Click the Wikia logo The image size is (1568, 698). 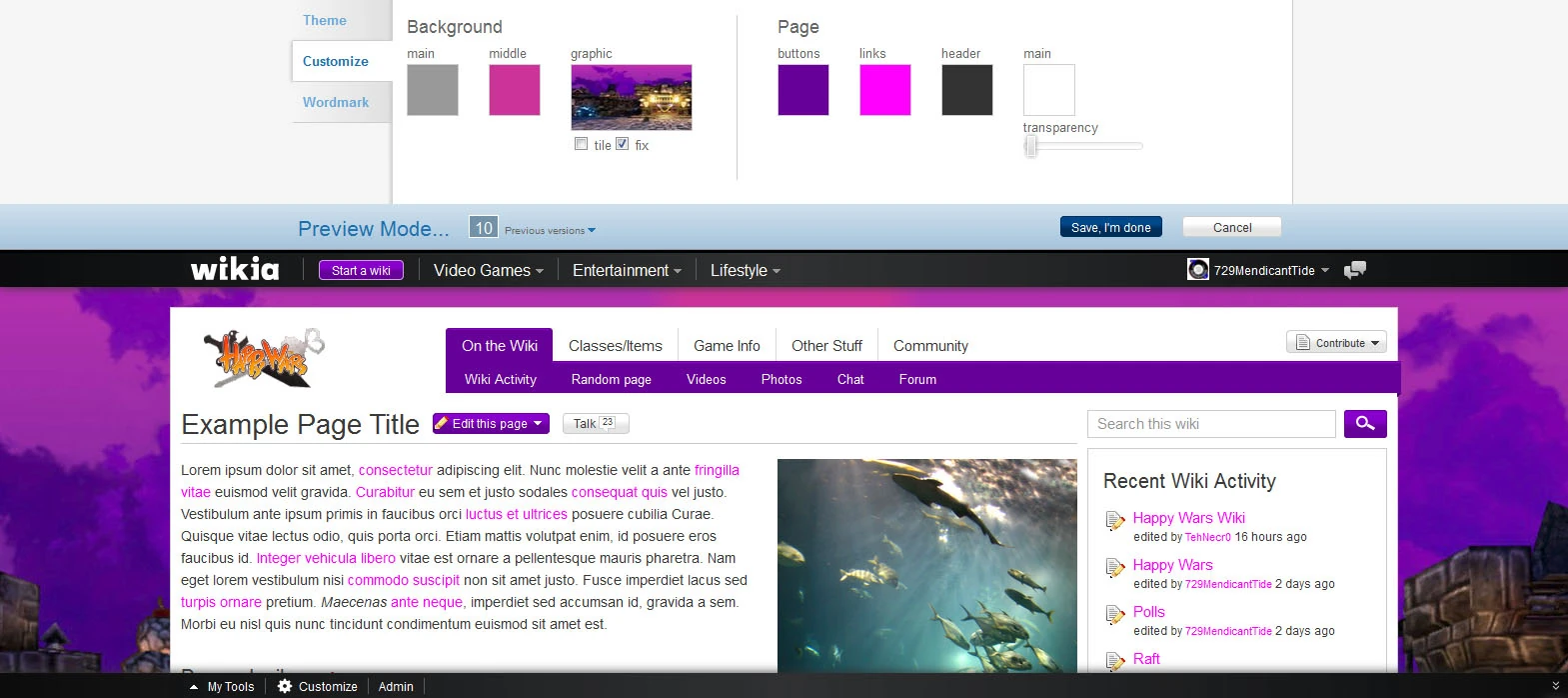[235, 269]
